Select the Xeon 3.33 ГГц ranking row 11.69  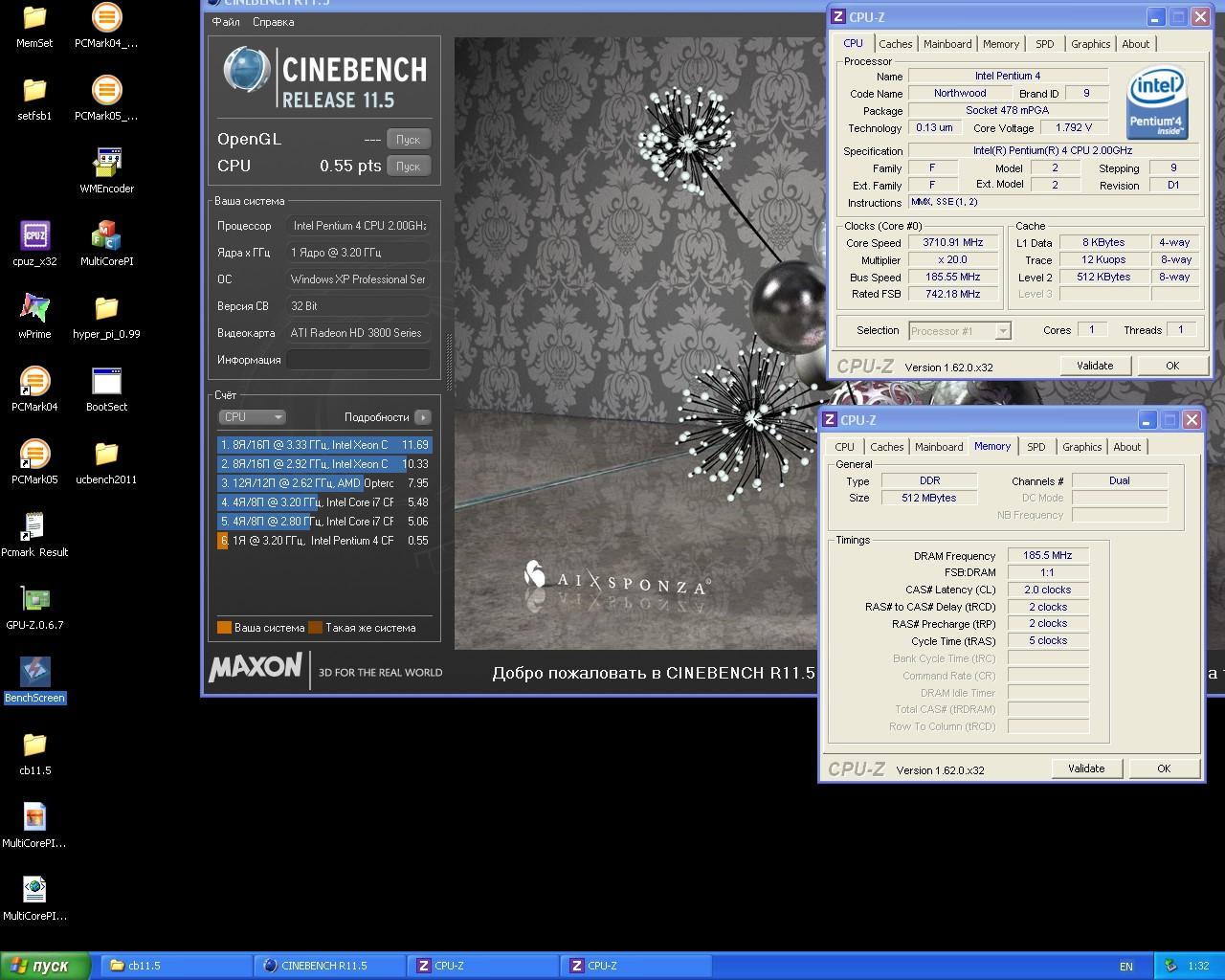(x=324, y=445)
